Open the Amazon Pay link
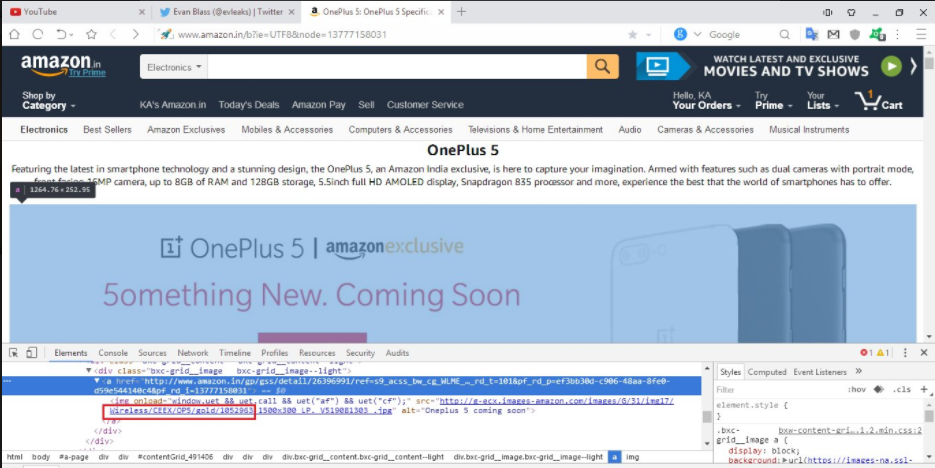Screen dimensions: 935x468 (318, 104)
